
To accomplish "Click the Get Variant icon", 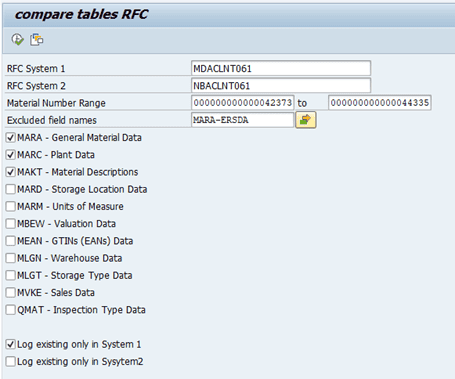I will [x=37, y=40].
